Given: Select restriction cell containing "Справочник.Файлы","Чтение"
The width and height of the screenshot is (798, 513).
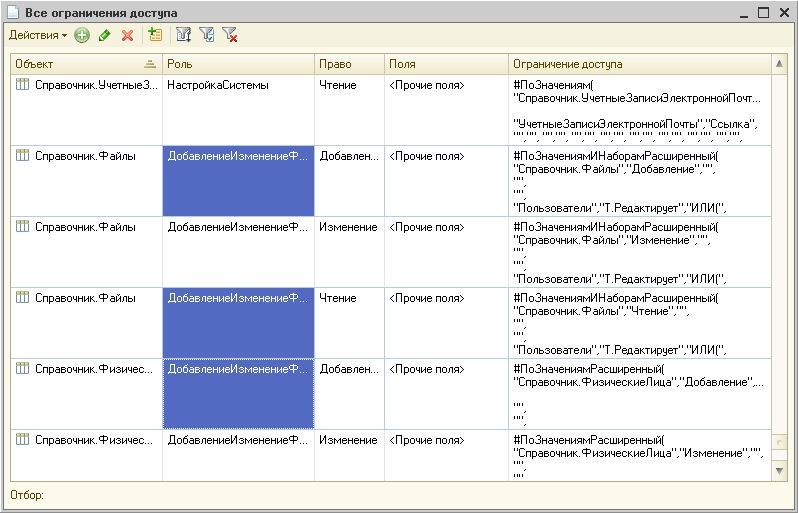Looking at the screenshot, I should click(x=640, y=323).
